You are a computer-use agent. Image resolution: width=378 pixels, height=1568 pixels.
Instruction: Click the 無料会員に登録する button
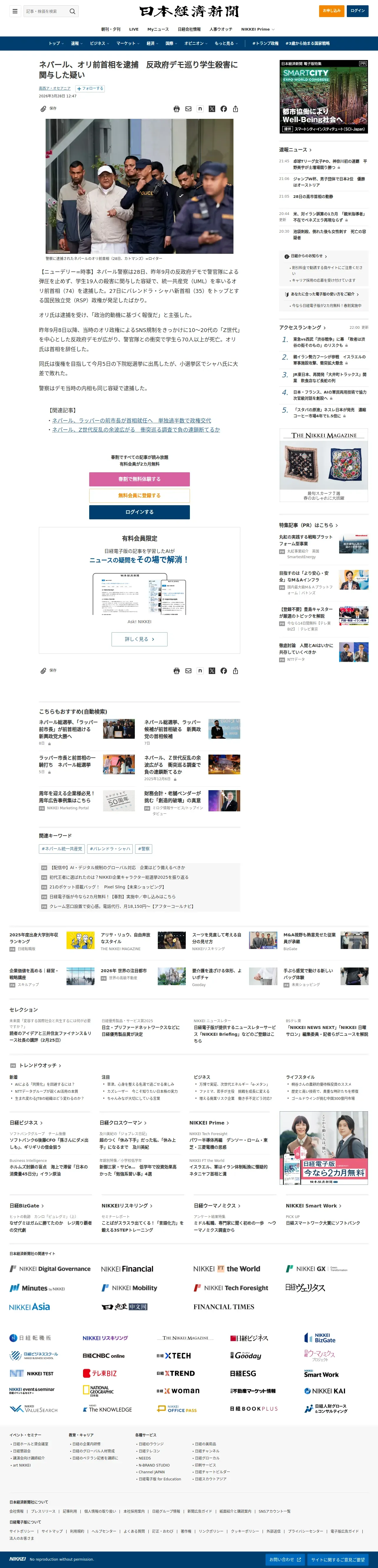coord(140,496)
